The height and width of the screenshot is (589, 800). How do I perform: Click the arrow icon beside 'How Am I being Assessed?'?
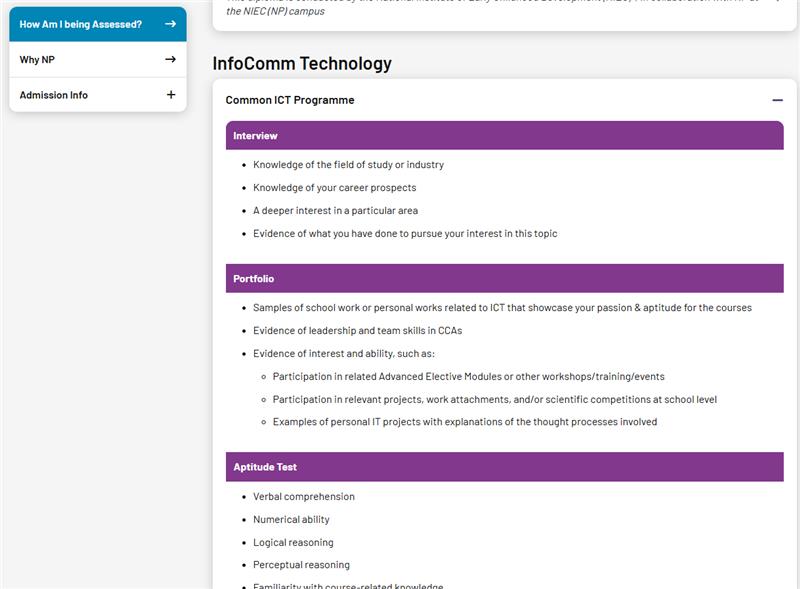click(170, 24)
